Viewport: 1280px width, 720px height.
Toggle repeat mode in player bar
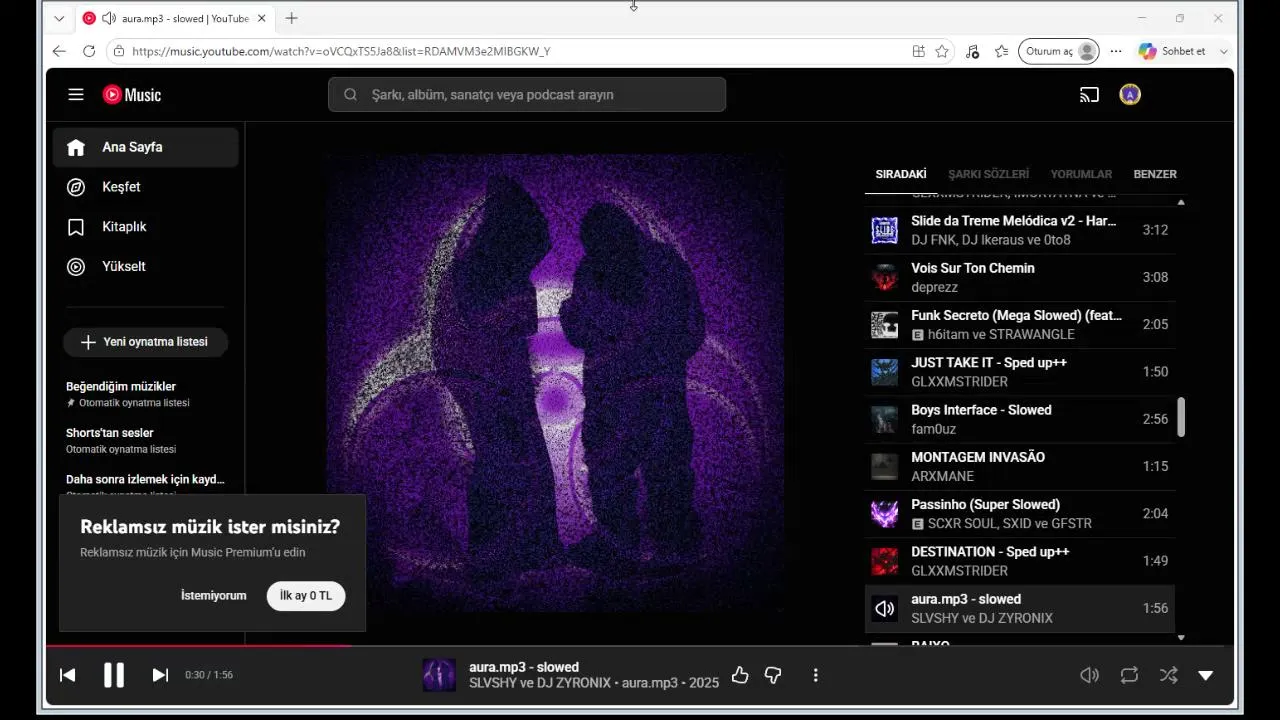[x=1129, y=675]
